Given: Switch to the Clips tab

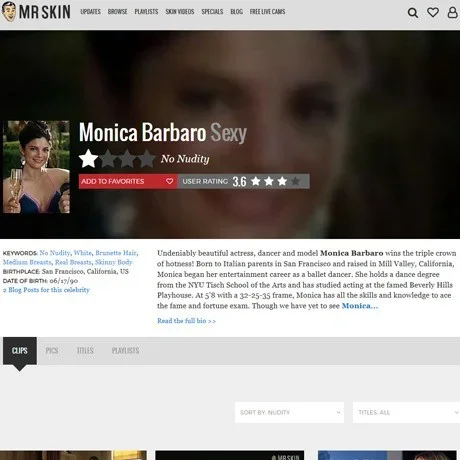Looking at the screenshot, I should click(x=20, y=351).
